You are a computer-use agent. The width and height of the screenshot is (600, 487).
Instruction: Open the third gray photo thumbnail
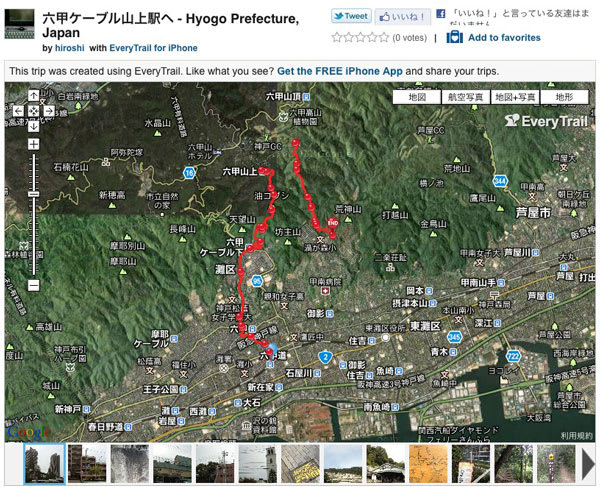click(x=130, y=464)
